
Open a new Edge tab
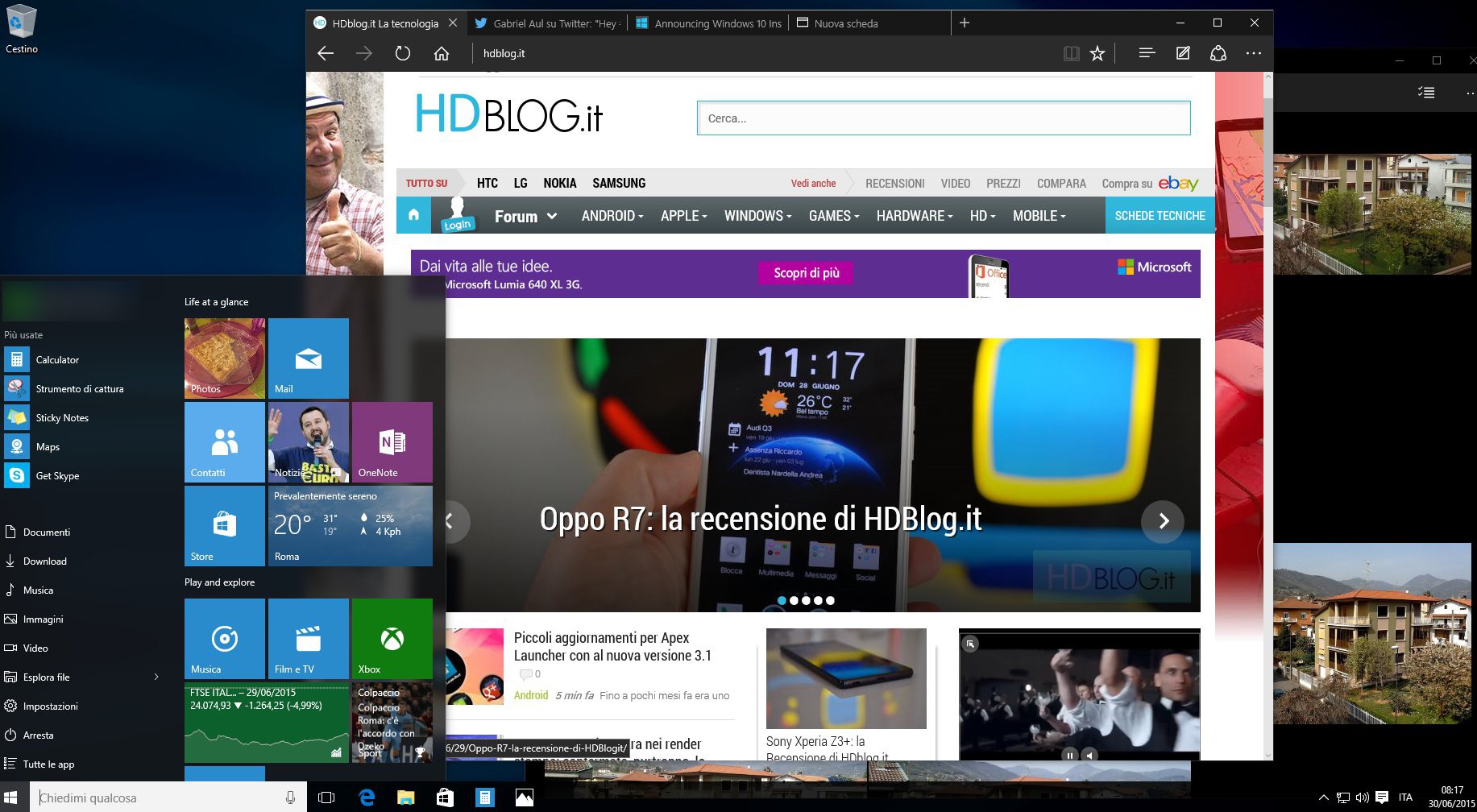[965, 23]
